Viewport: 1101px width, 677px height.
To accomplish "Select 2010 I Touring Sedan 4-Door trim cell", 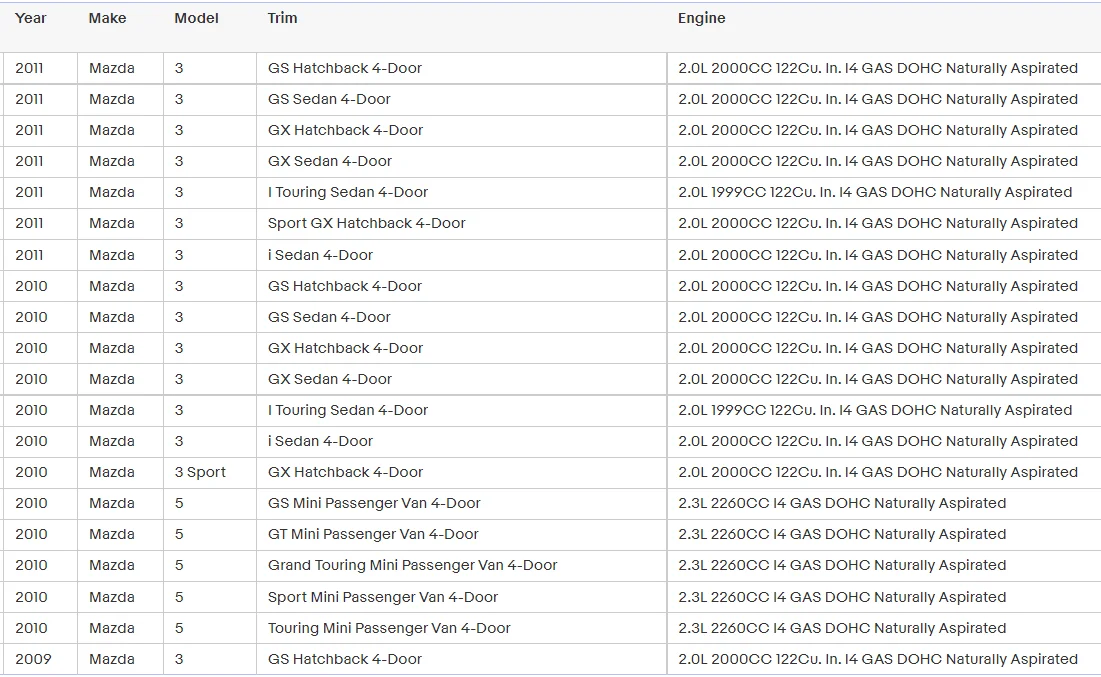I will coord(461,410).
